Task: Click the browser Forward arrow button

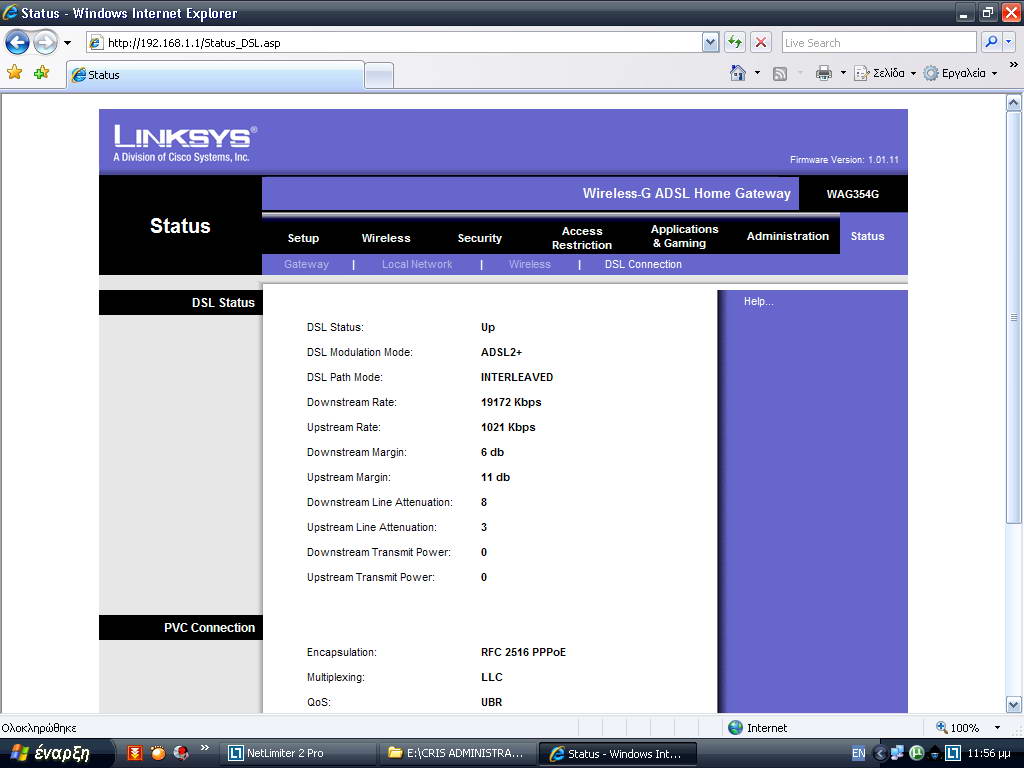Action: (x=45, y=43)
